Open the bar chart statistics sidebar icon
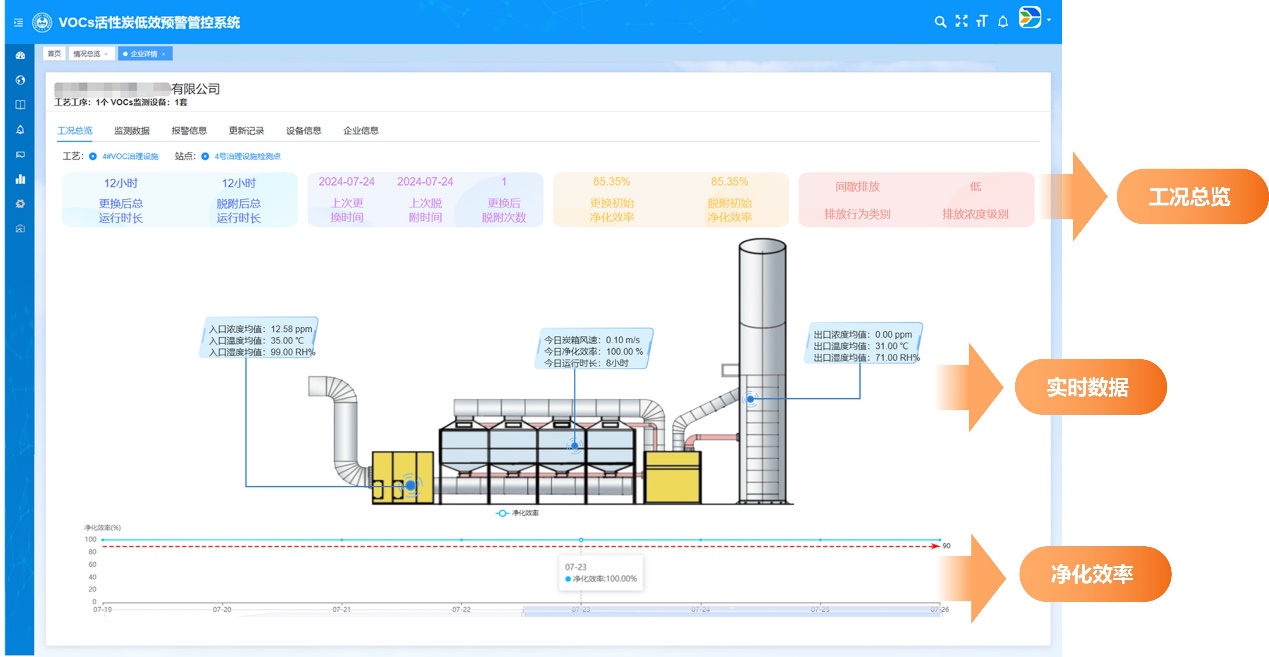 click(20, 179)
